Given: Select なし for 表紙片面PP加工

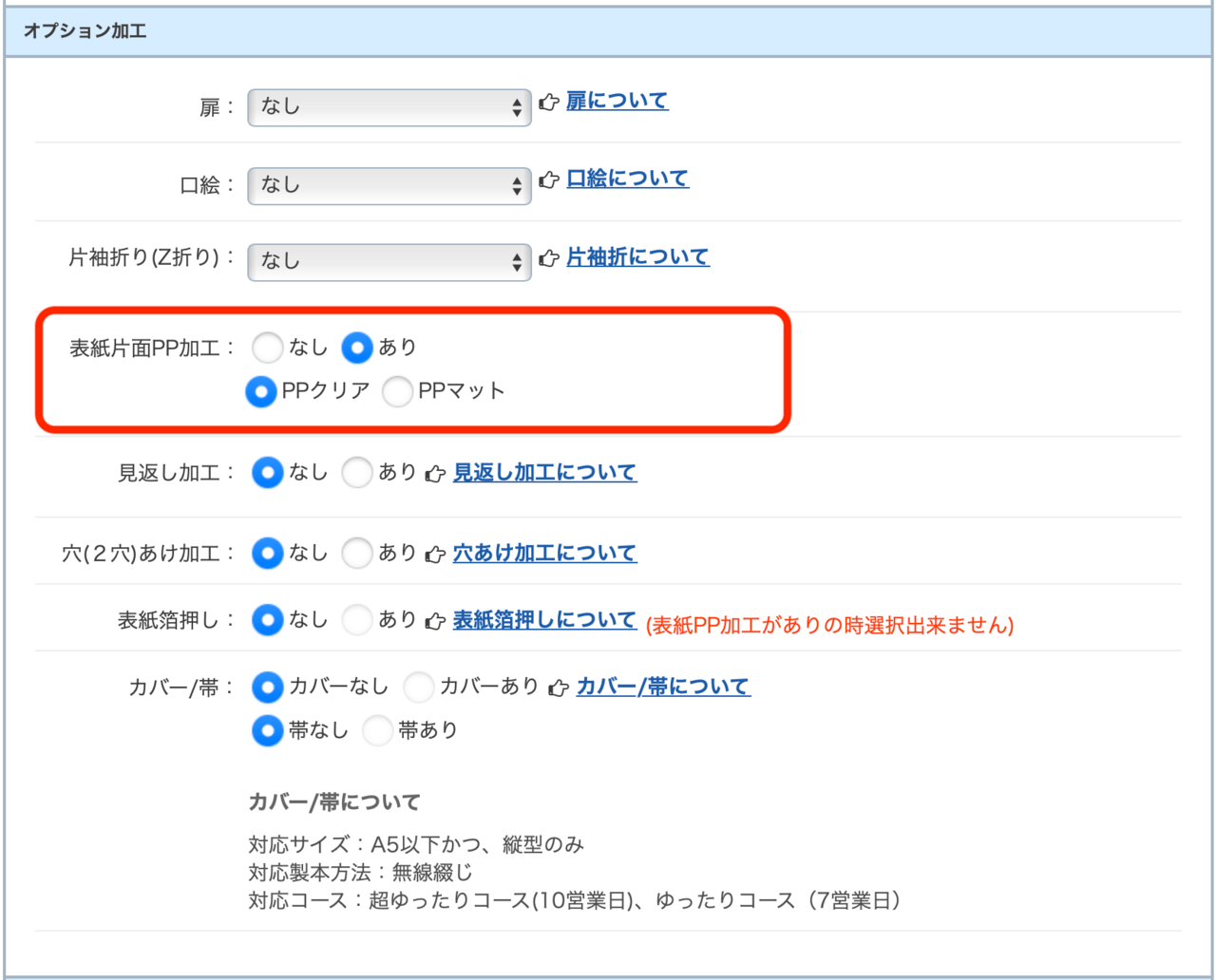Looking at the screenshot, I should coord(268,348).
